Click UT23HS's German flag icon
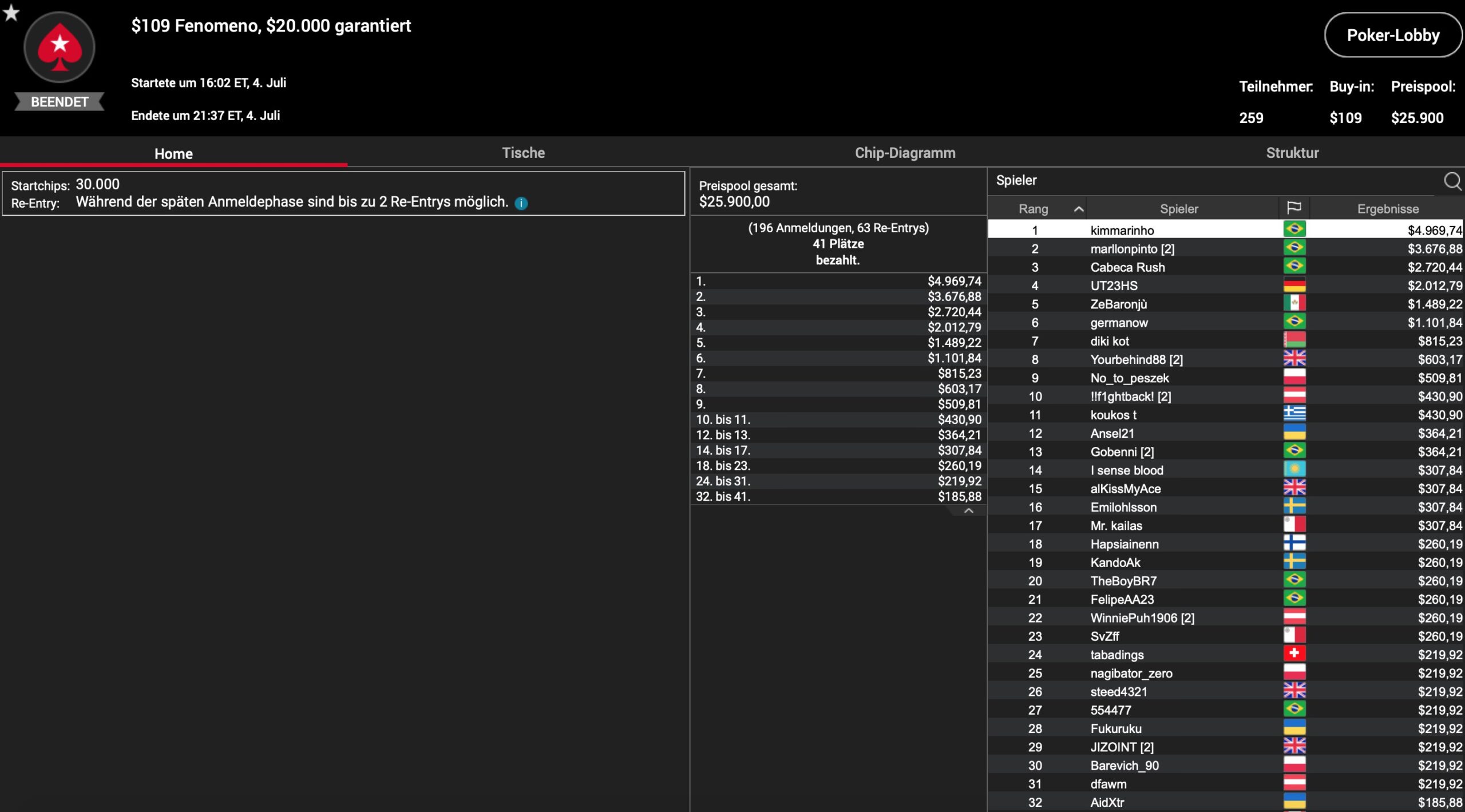Image resolution: width=1465 pixels, height=812 pixels. click(1294, 285)
